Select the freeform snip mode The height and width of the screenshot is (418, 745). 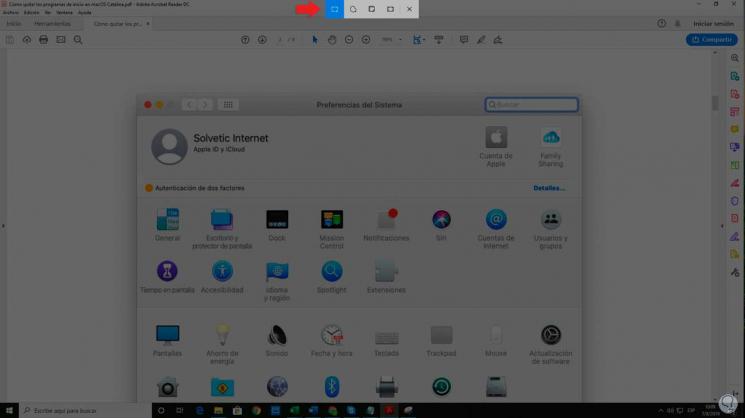point(353,9)
